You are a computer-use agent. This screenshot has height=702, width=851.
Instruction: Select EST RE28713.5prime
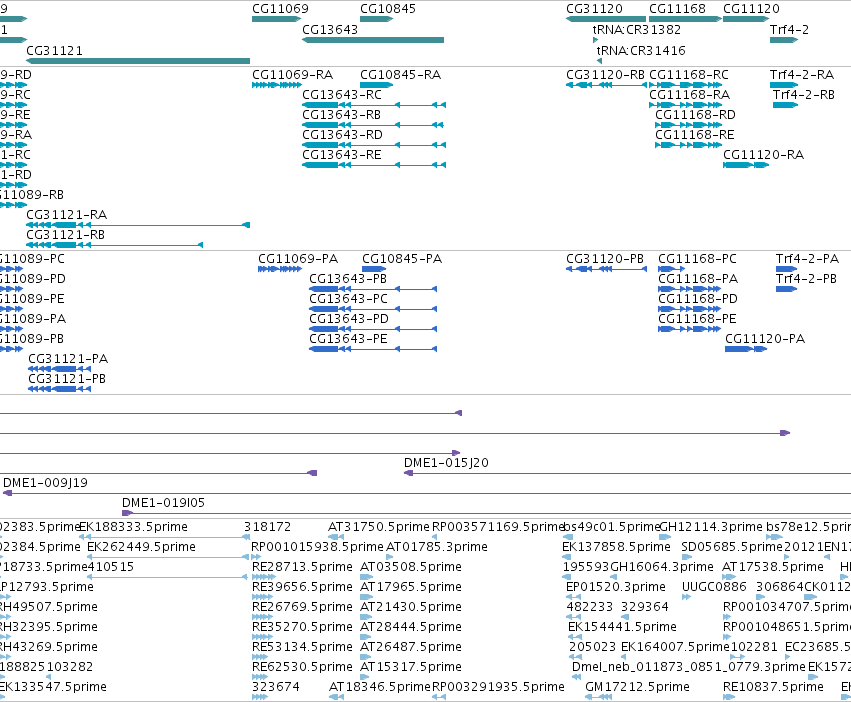pos(302,567)
